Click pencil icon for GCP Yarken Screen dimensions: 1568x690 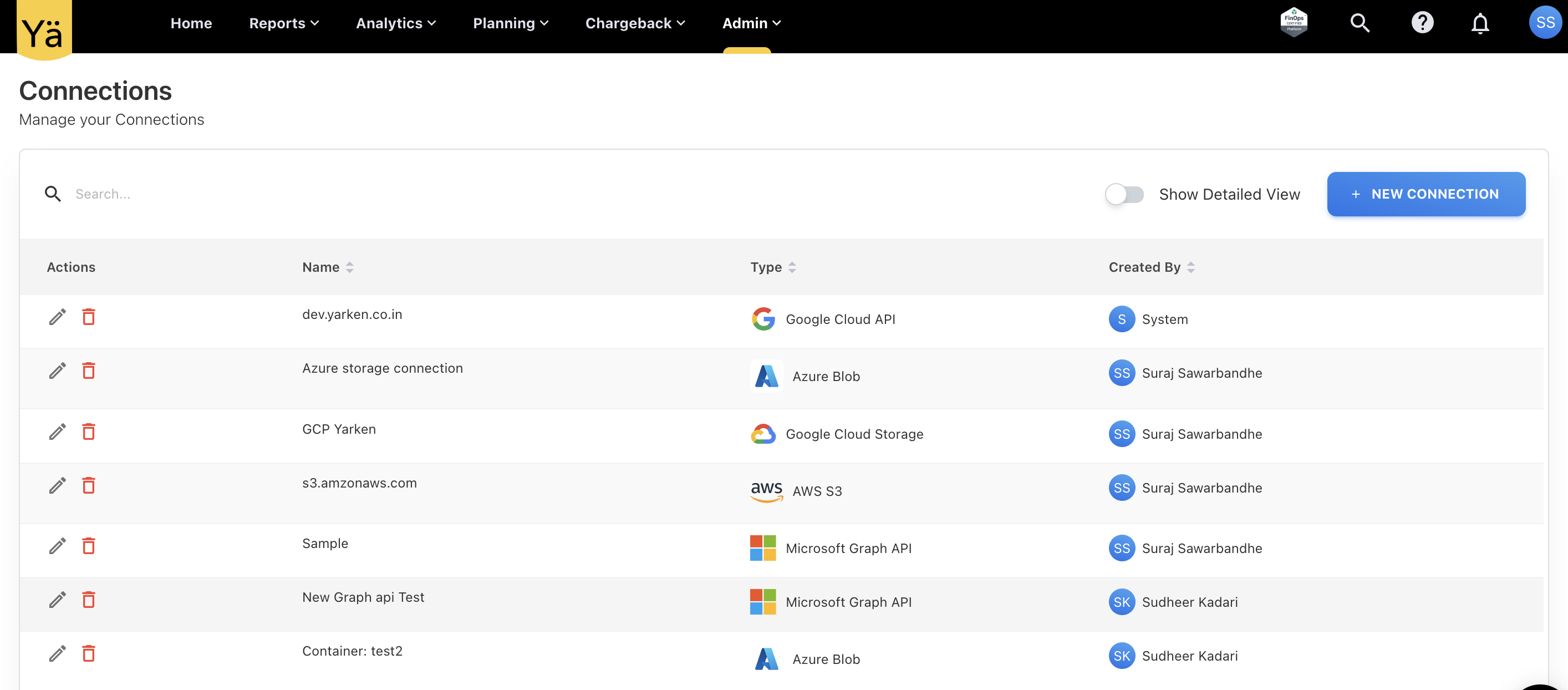57,431
